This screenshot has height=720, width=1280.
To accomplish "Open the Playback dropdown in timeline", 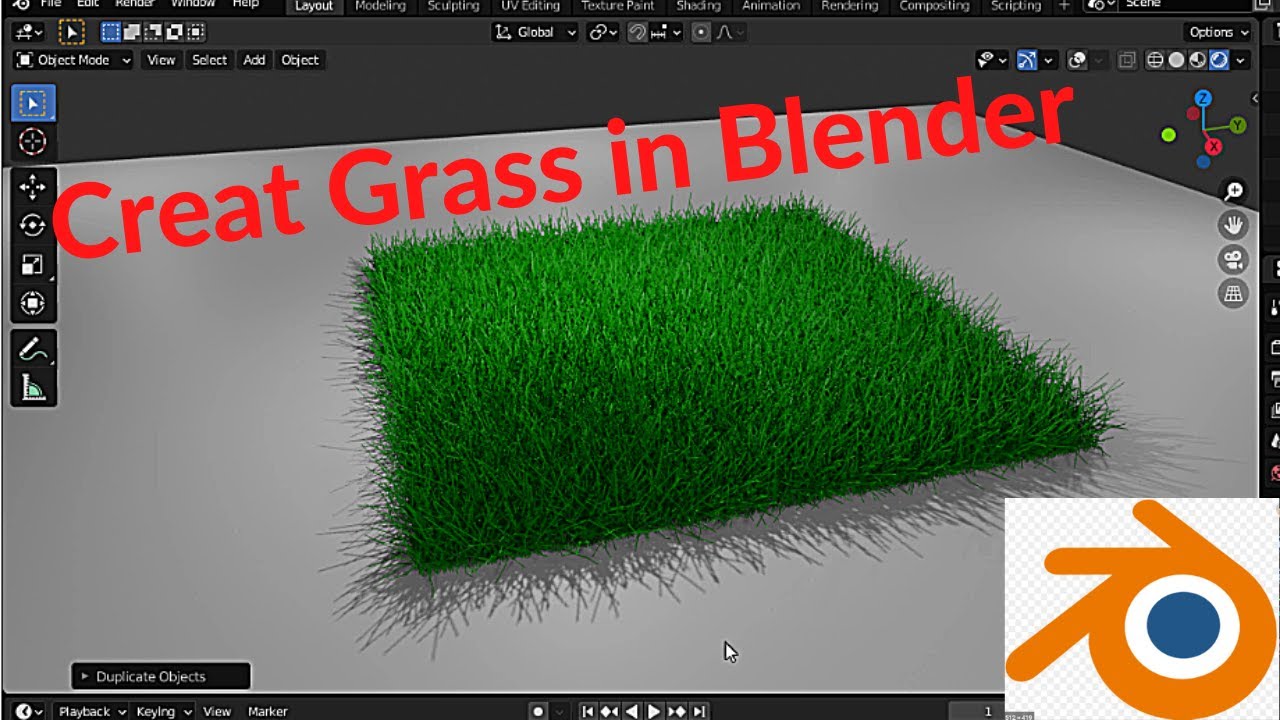I will (92, 711).
